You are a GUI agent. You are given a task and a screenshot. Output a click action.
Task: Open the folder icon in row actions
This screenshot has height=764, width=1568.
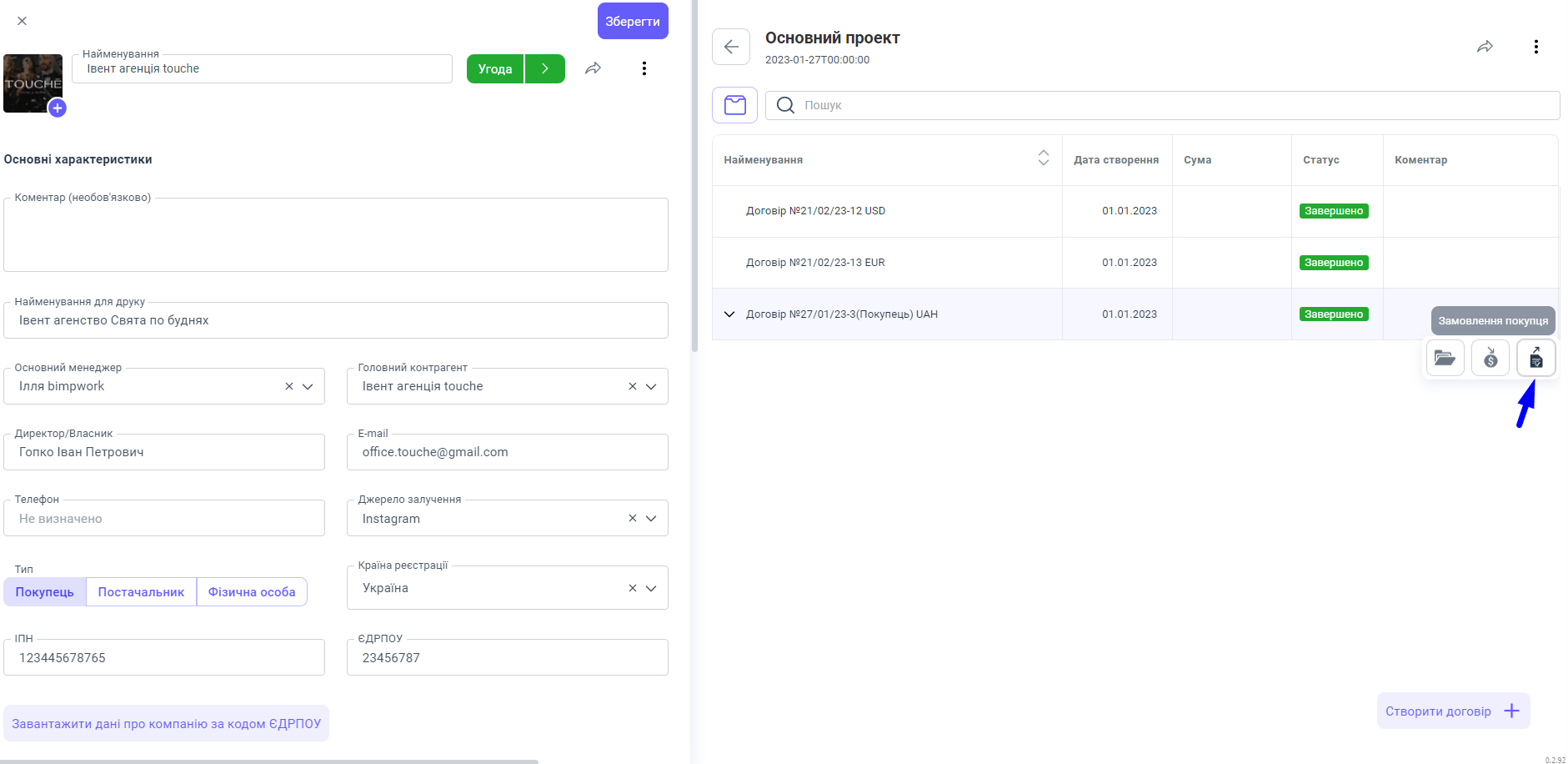click(x=1445, y=359)
